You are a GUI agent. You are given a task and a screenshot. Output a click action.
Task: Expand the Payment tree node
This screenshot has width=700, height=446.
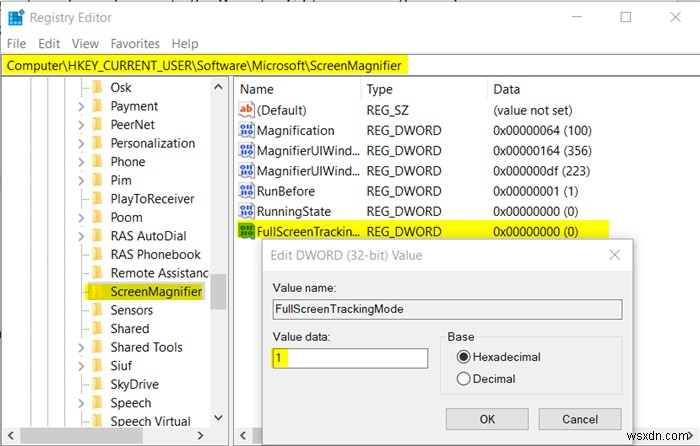[81, 106]
